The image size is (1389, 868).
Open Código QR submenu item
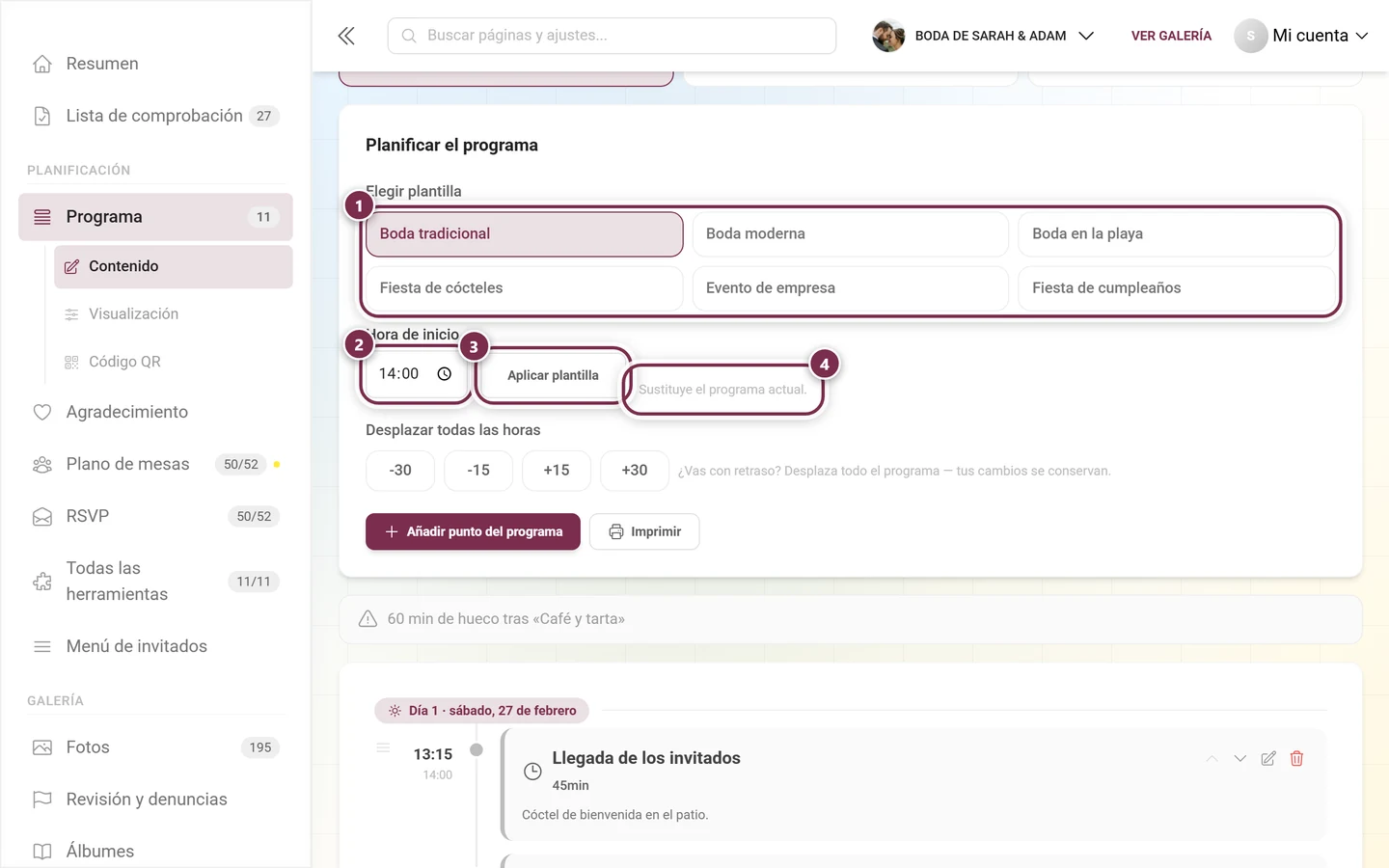pyautogui.click(x=174, y=362)
